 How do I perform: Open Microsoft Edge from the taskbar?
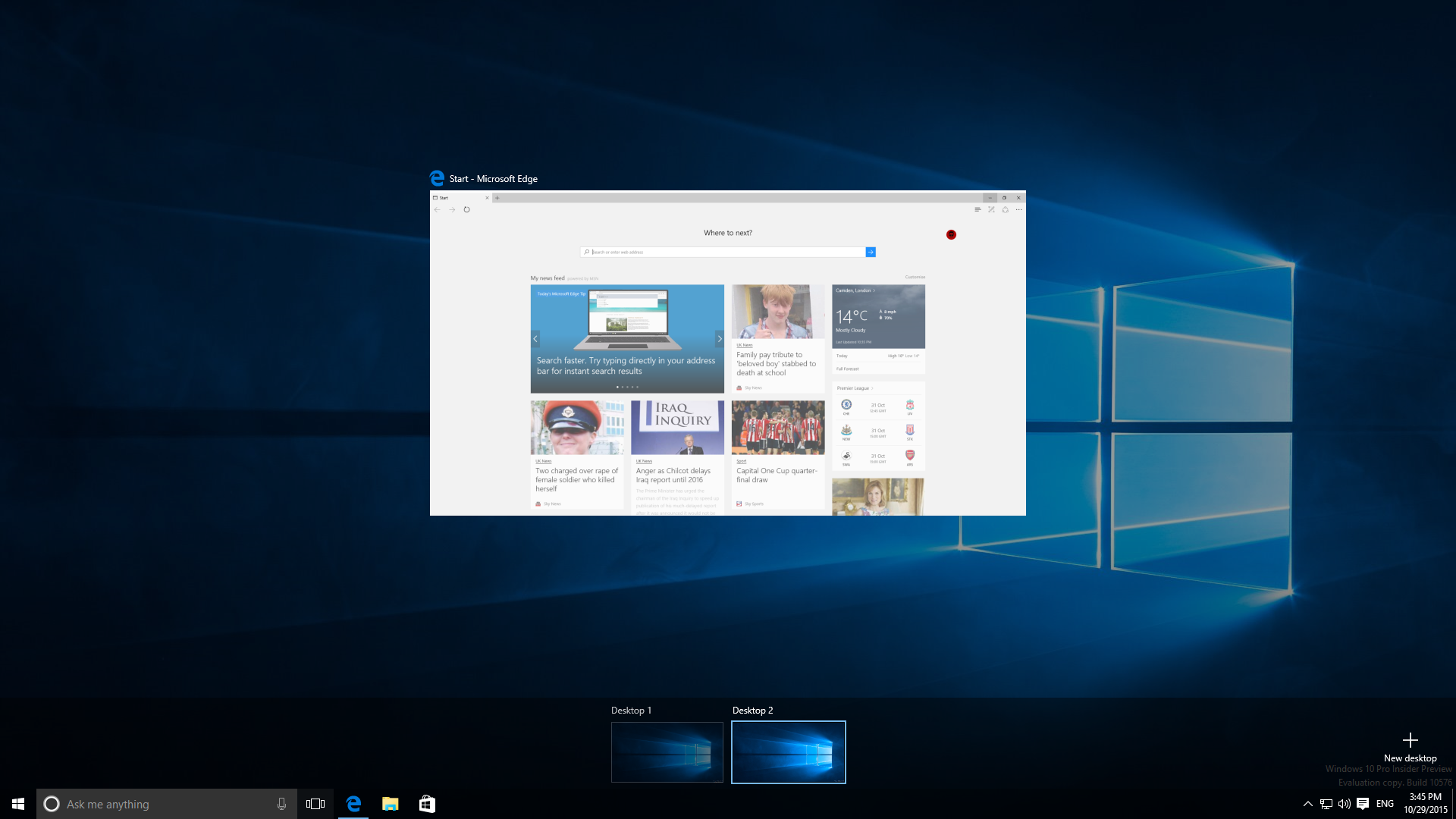pos(353,804)
